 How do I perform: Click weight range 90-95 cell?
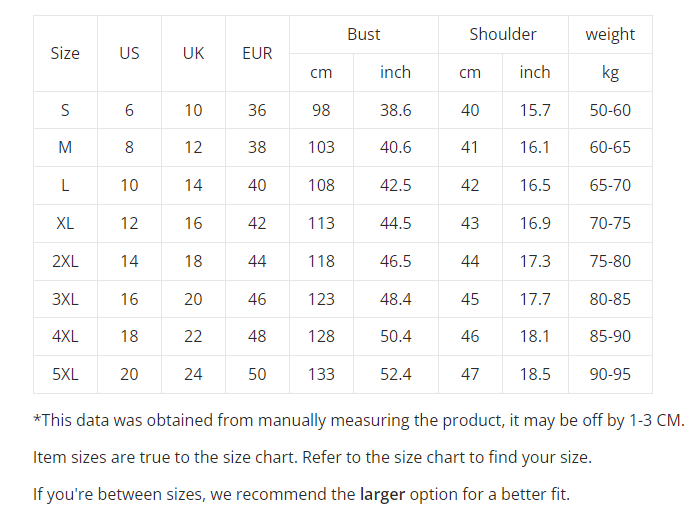click(610, 374)
